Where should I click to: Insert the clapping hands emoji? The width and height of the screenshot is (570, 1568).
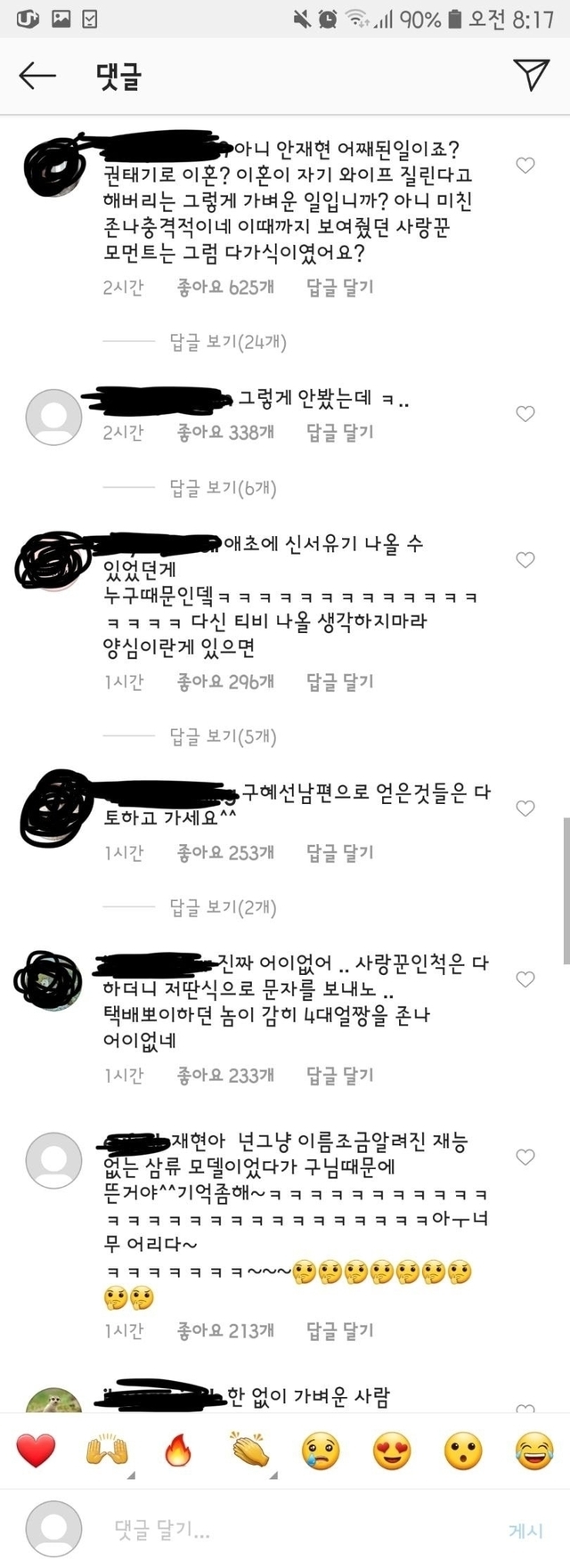coord(249,1451)
